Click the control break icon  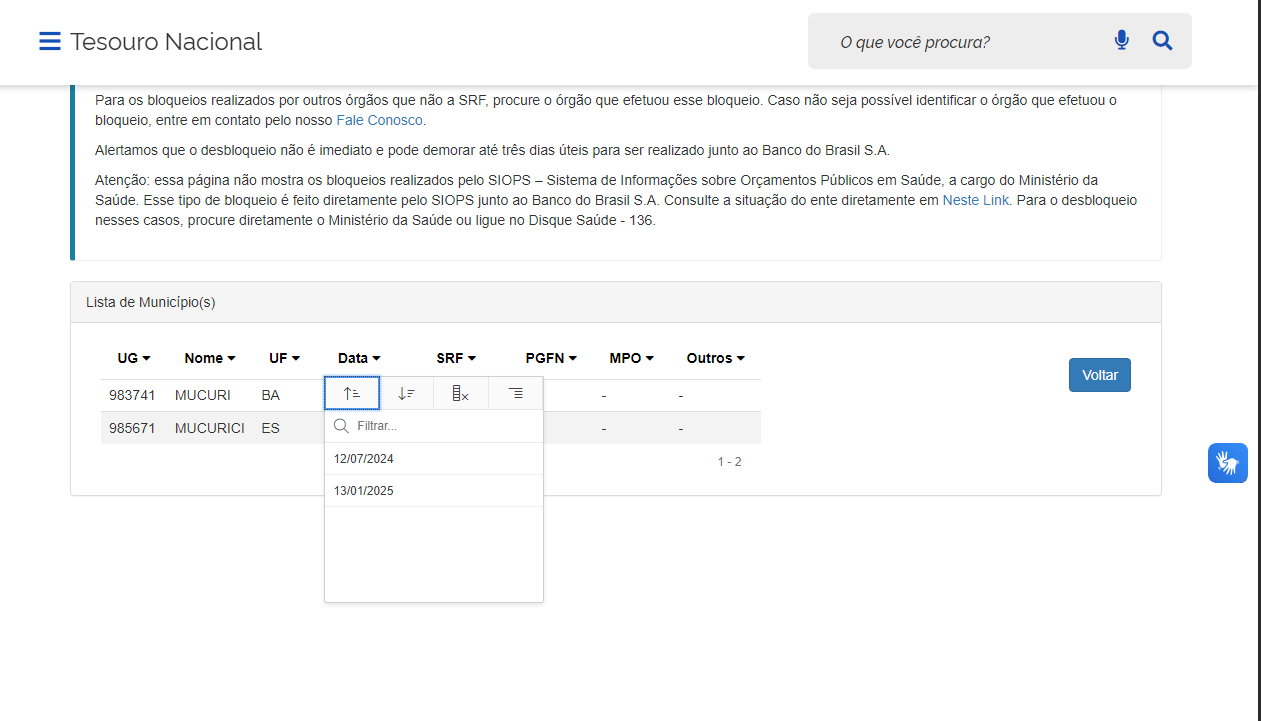(x=515, y=394)
